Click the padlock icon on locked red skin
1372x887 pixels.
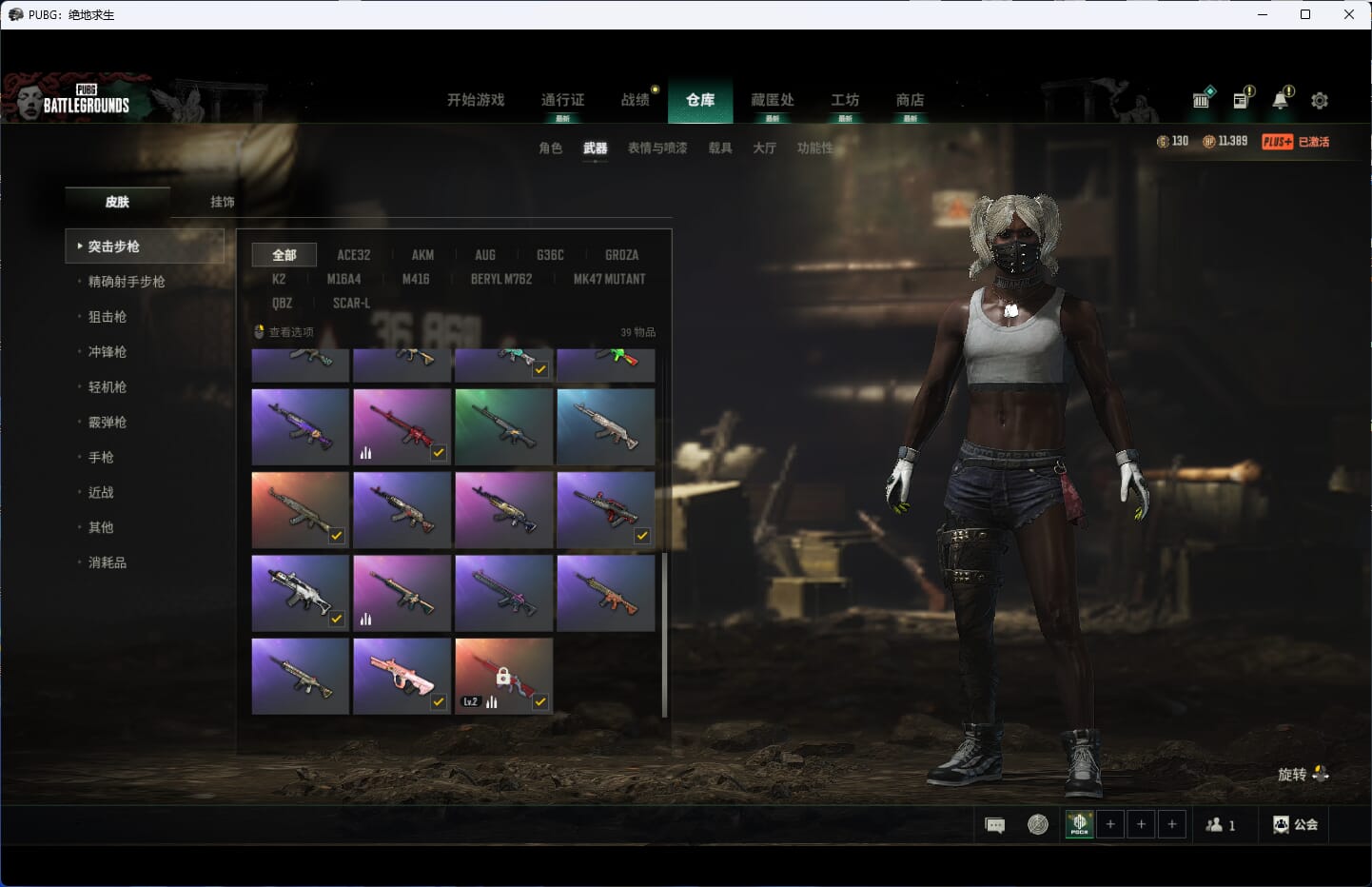(x=503, y=677)
